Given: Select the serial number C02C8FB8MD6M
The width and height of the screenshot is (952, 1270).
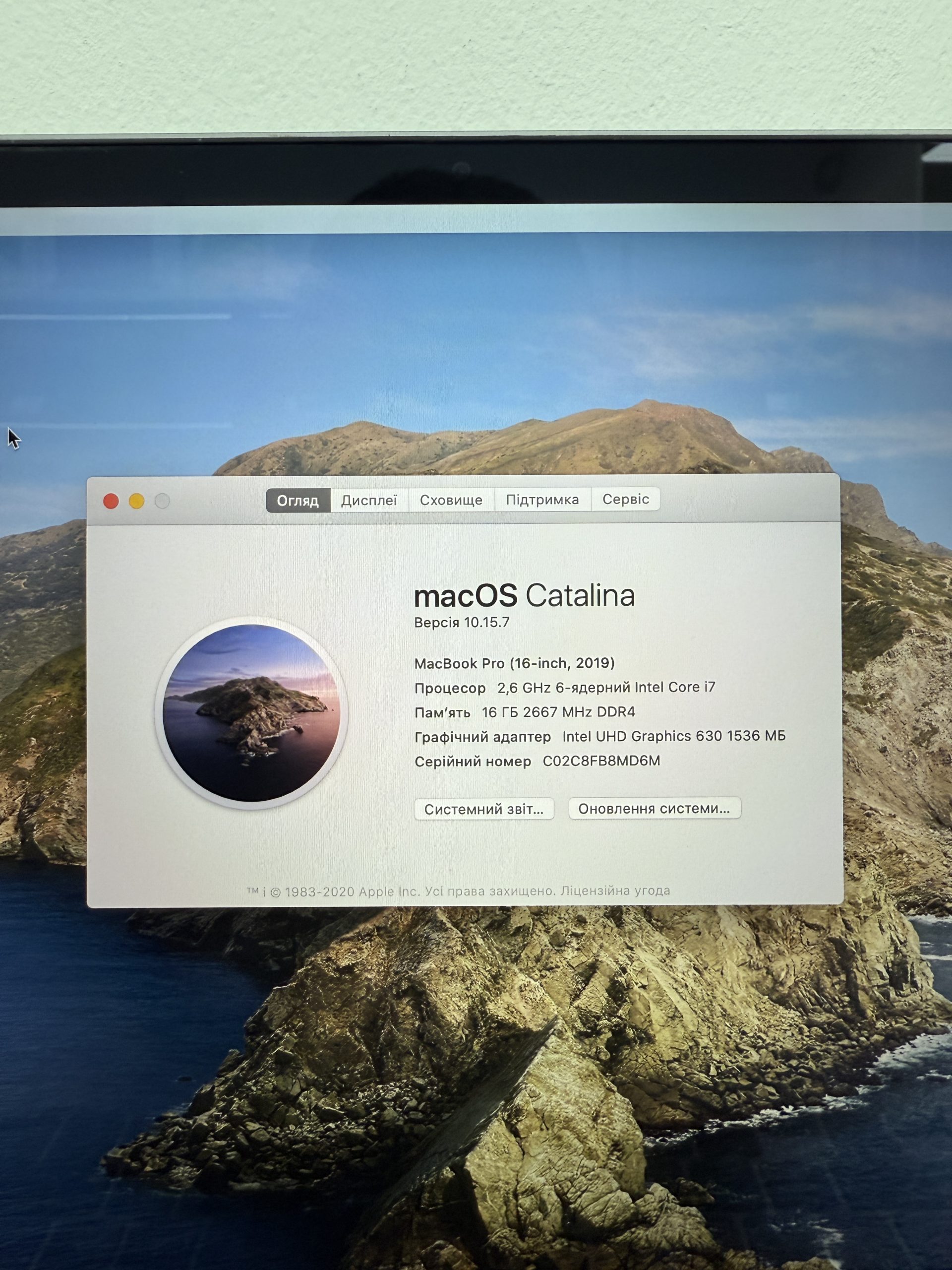Looking at the screenshot, I should 601,761.
